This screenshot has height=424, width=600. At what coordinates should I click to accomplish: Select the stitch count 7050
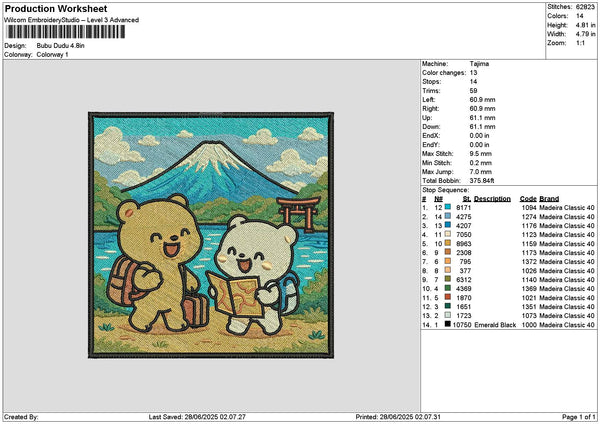pyautogui.click(x=463, y=235)
